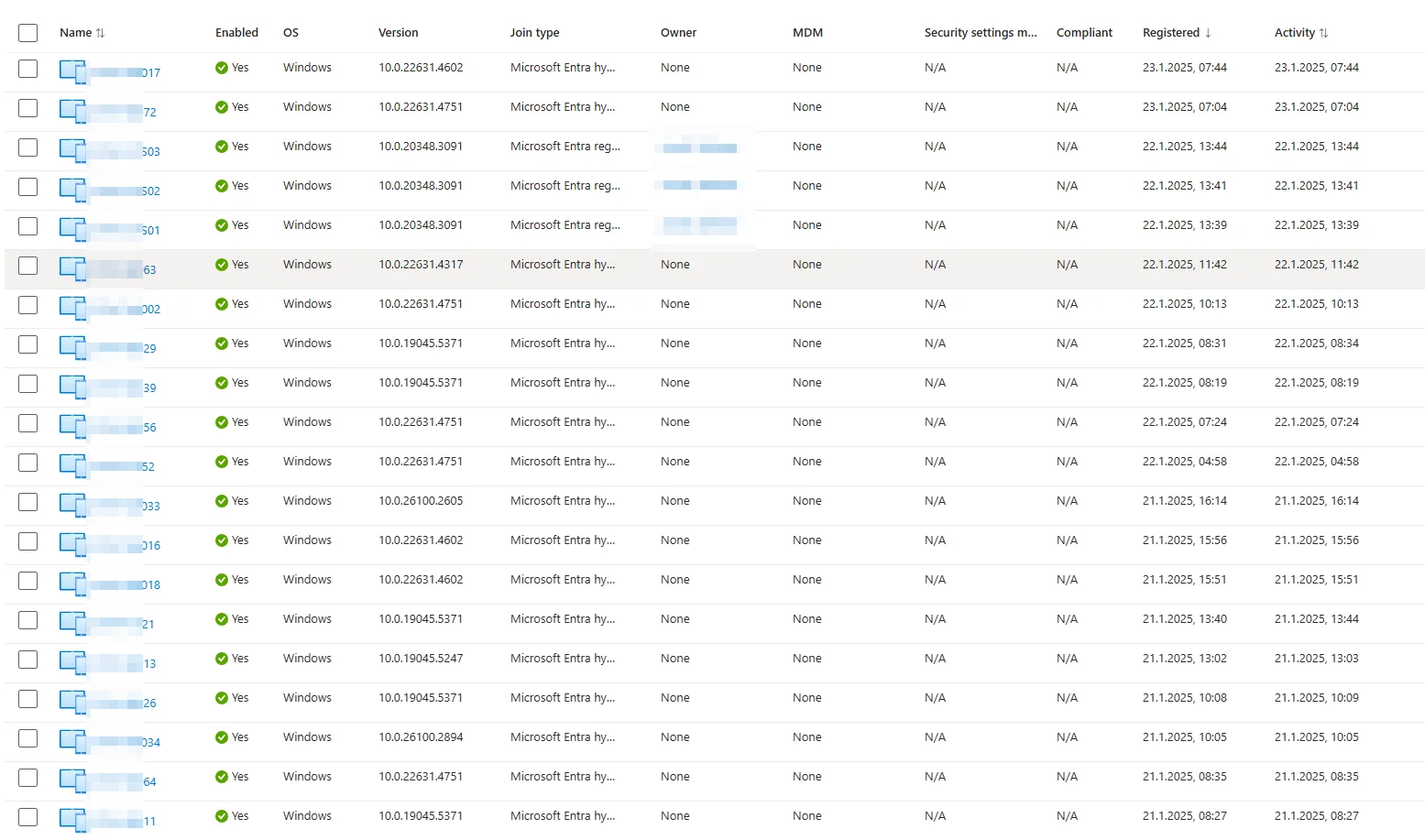Select the checkbox for the device ending 503
This screenshot has height=840, width=1425.
(x=28, y=147)
